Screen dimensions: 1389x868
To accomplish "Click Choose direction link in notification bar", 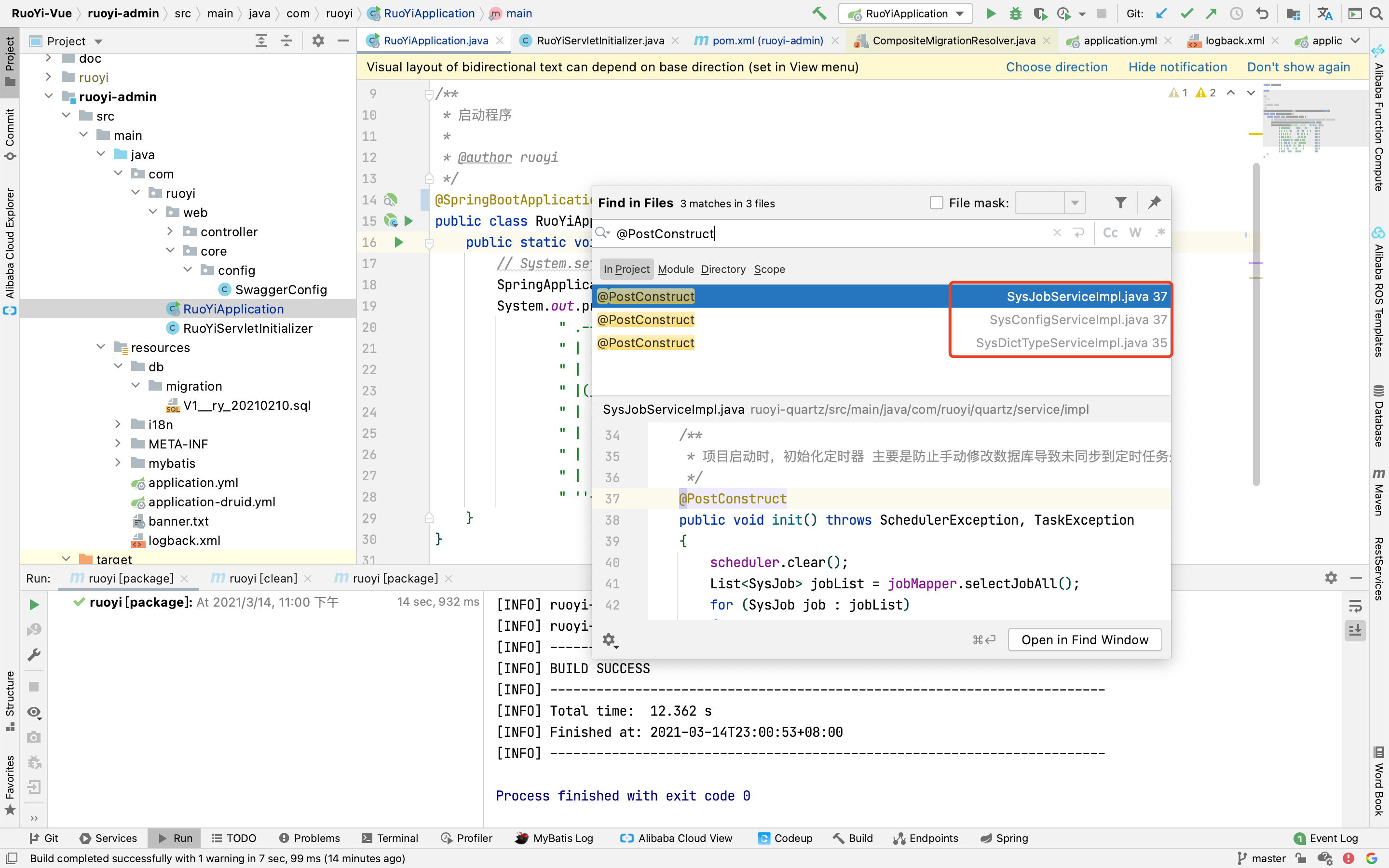I will click(x=1057, y=66).
